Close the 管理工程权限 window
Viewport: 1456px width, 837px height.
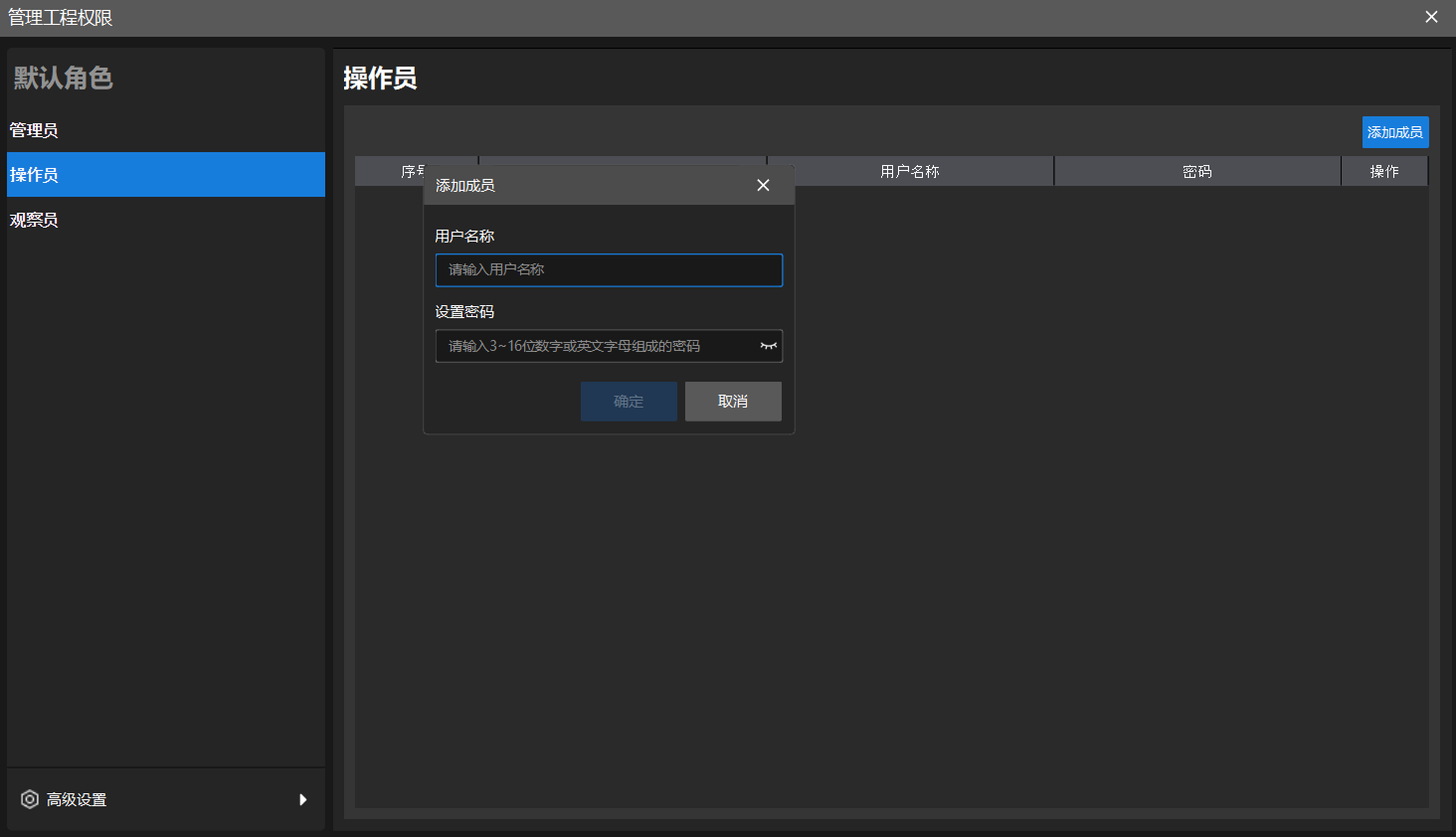click(x=1431, y=17)
